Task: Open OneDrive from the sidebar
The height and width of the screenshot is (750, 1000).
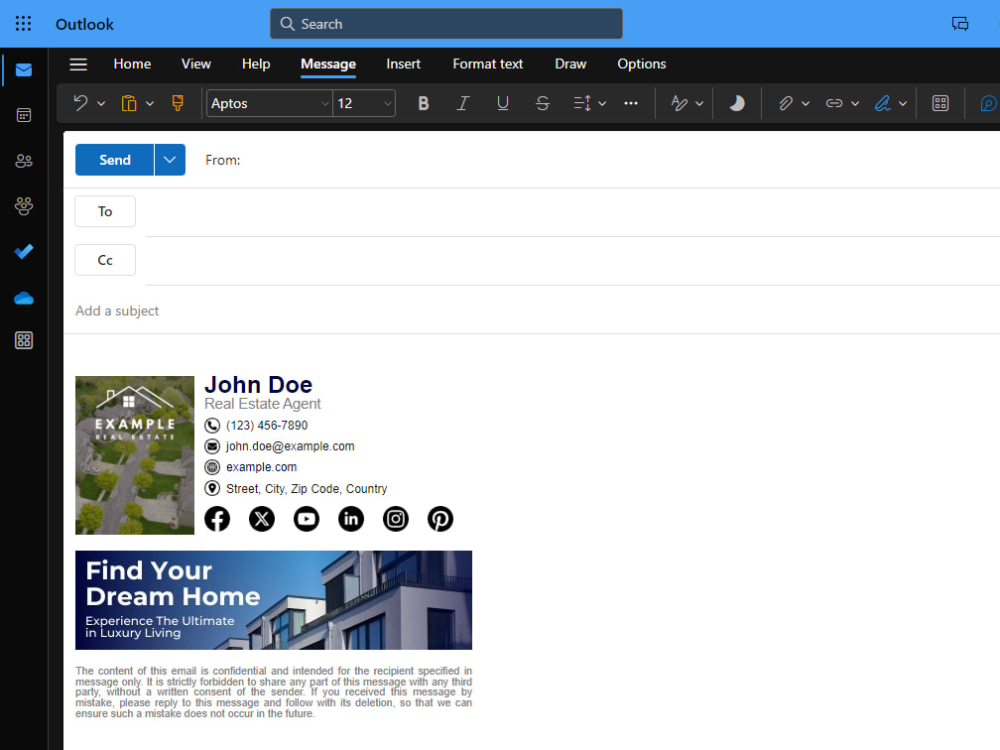Action: pyautogui.click(x=23, y=298)
